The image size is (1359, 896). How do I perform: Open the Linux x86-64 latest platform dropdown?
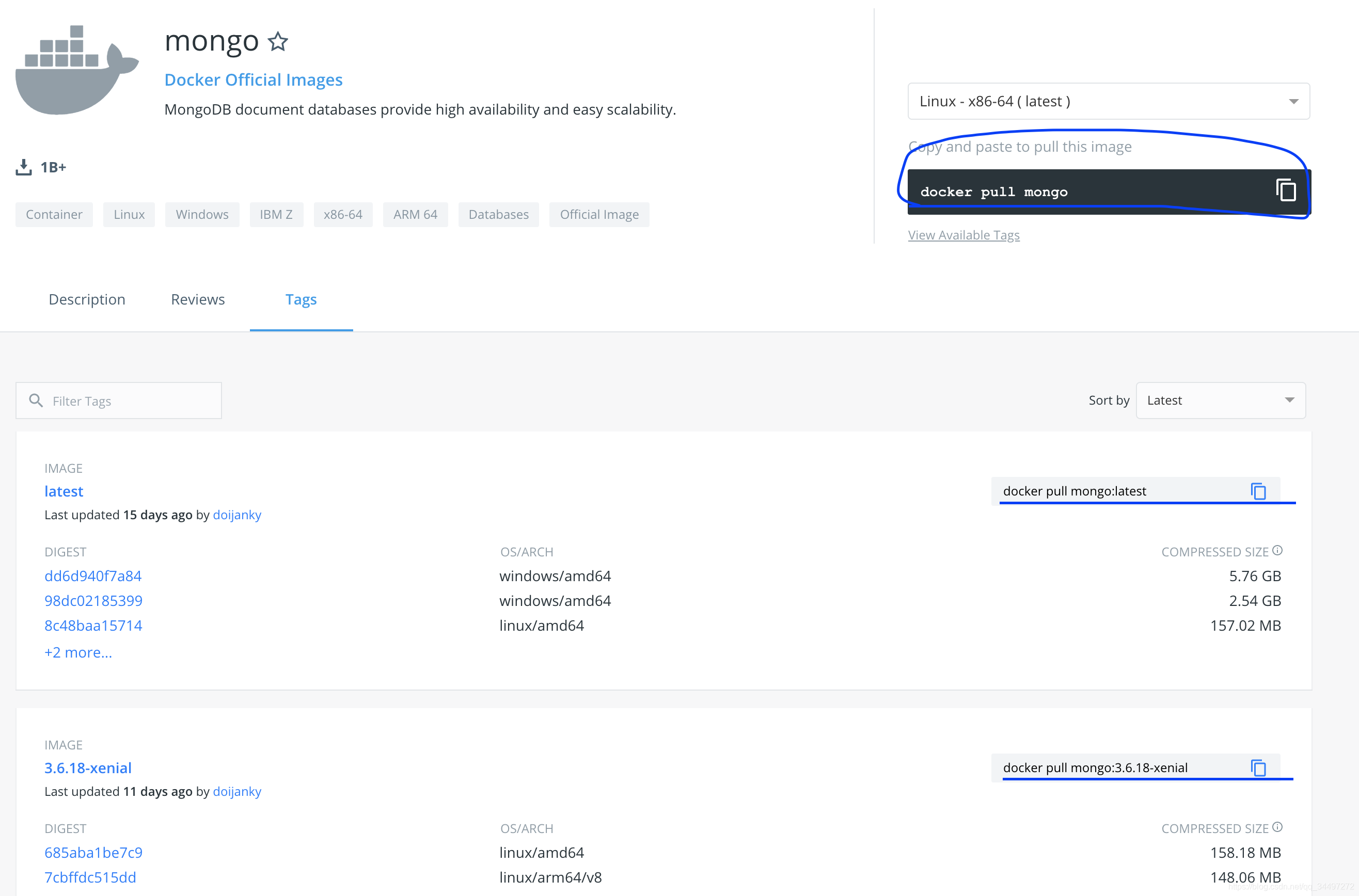pos(1108,101)
